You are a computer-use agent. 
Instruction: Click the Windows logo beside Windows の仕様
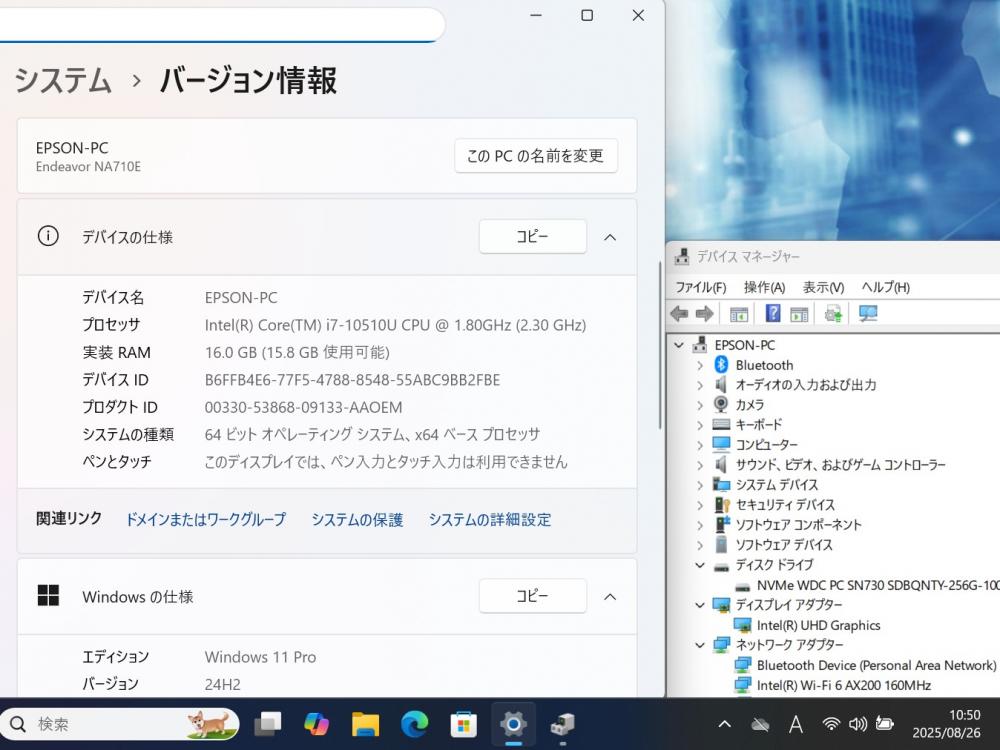point(48,596)
